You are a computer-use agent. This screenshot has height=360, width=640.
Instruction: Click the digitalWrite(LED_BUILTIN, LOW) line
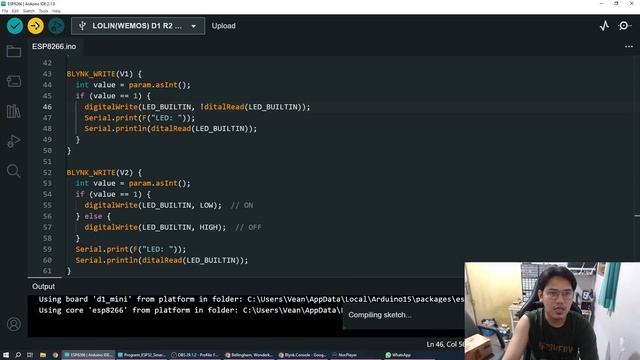pyautogui.click(x=153, y=205)
